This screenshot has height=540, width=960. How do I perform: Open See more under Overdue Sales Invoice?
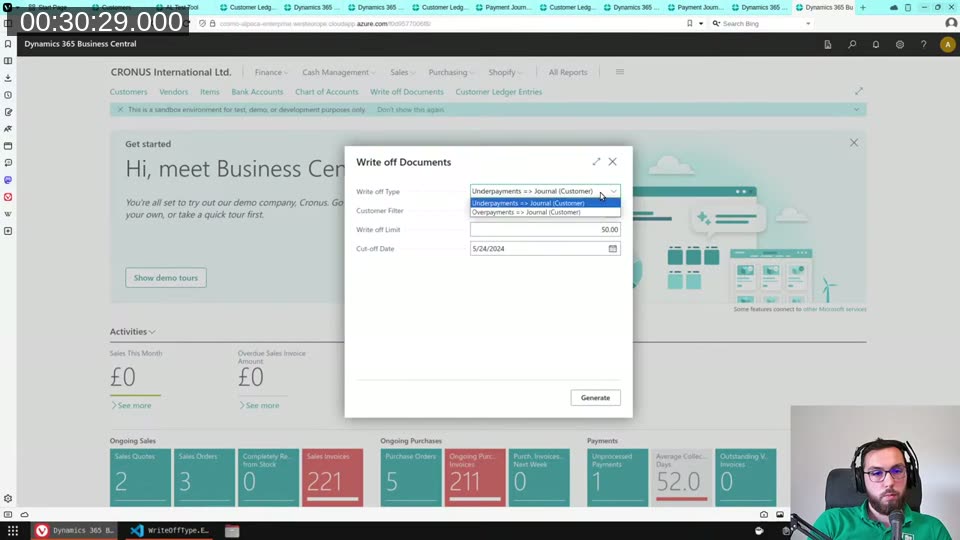[259, 405]
